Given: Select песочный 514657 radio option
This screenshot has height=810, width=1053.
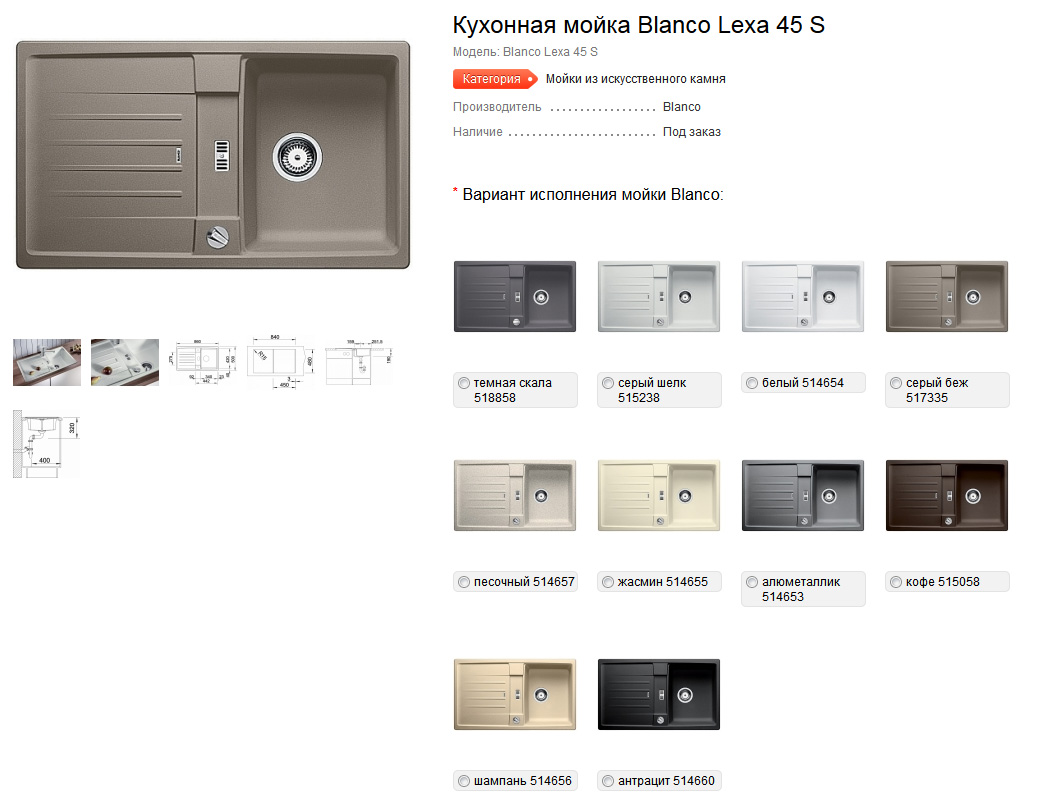Looking at the screenshot, I should pyautogui.click(x=464, y=582).
